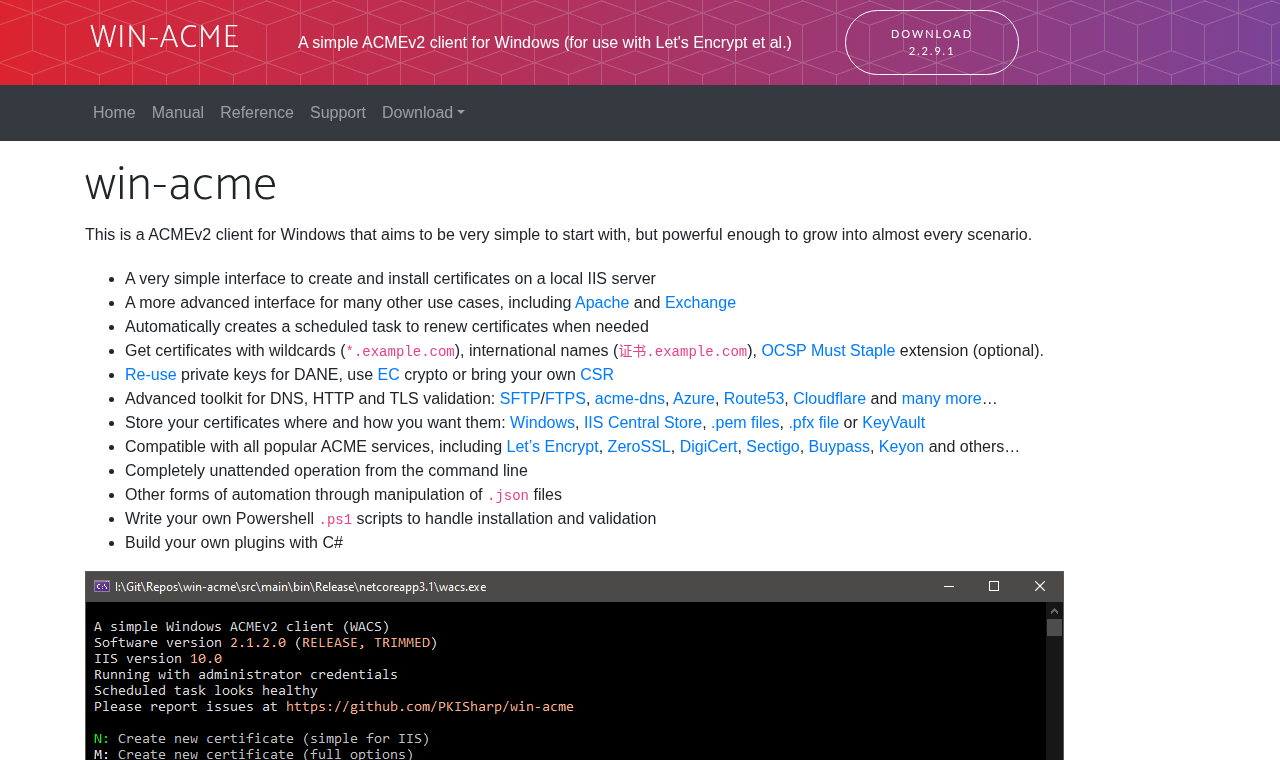Follow the Apache link
This screenshot has height=760, width=1280.
tap(602, 303)
